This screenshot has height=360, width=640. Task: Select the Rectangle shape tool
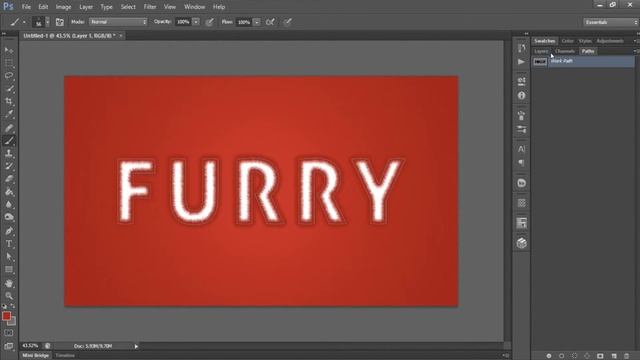(x=9, y=269)
